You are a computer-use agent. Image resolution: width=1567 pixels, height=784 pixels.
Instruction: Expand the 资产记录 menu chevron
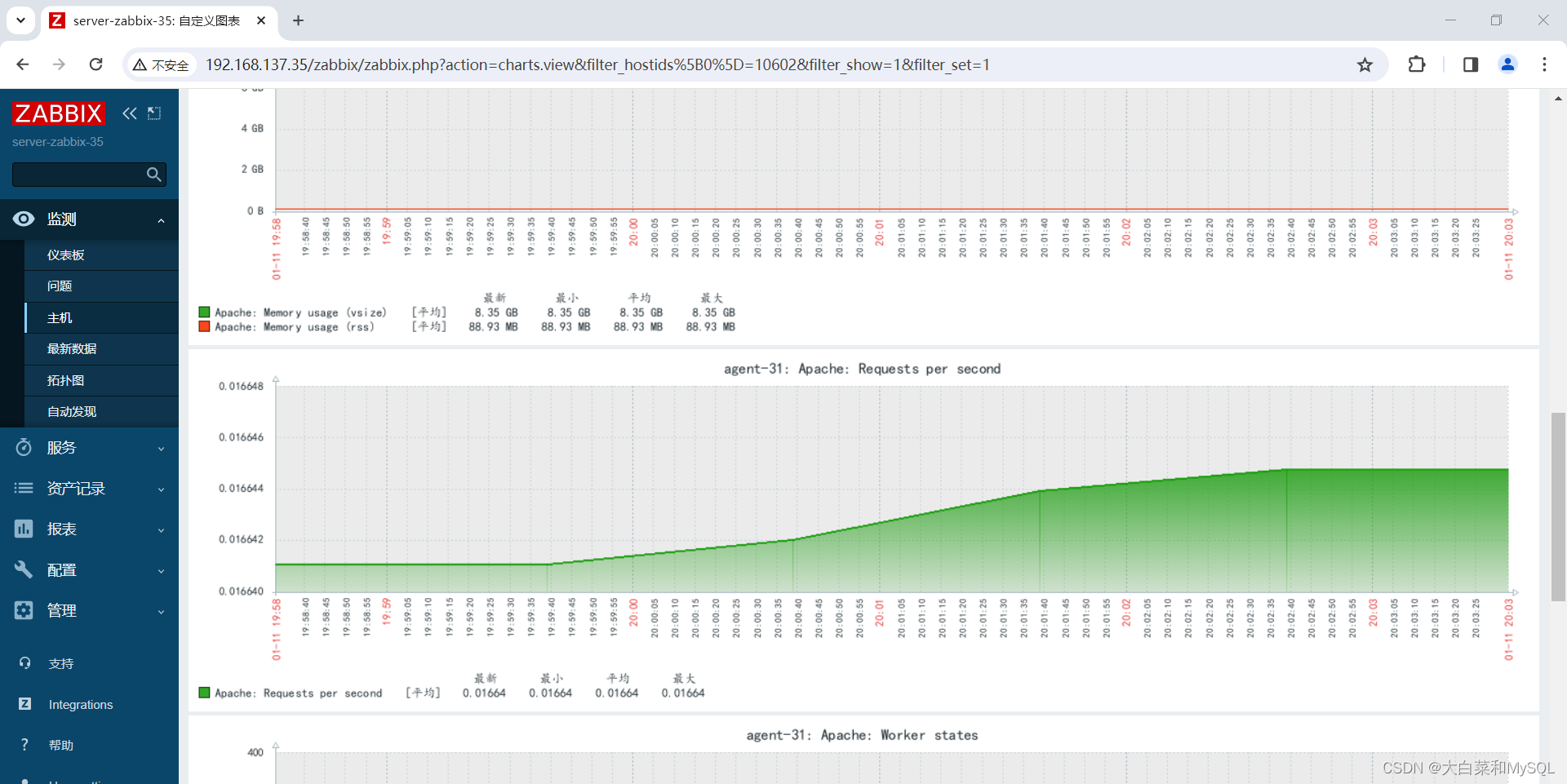pyautogui.click(x=161, y=489)
